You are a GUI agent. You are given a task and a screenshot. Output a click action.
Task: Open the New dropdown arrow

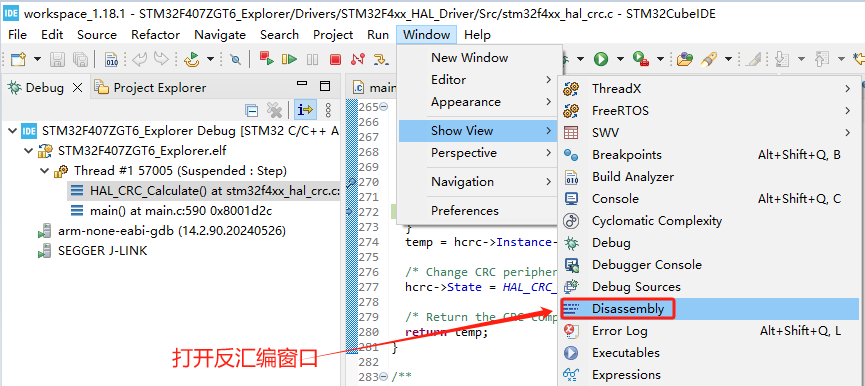pyautogui.click(x=38, y=59)
